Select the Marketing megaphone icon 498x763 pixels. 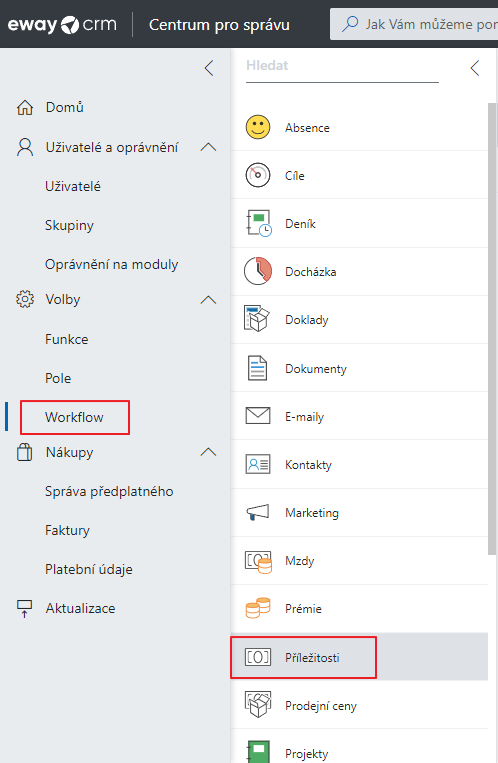point(258,512)
